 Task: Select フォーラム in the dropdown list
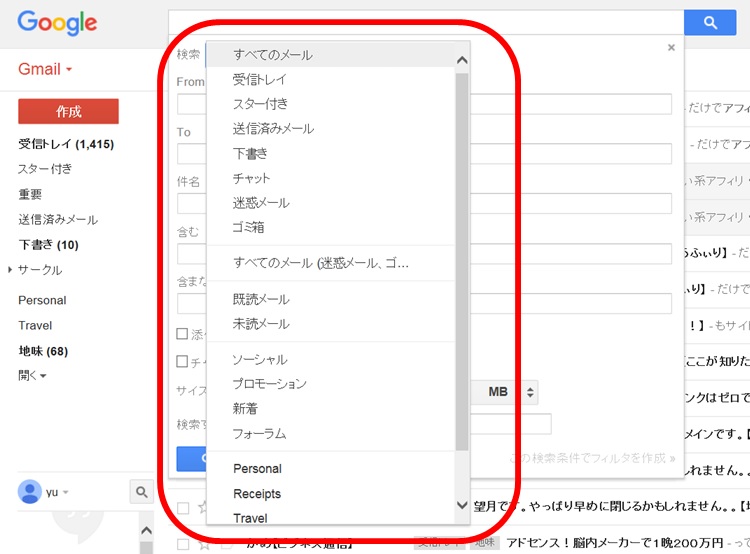pyautogui.click(x=331, y=434)
